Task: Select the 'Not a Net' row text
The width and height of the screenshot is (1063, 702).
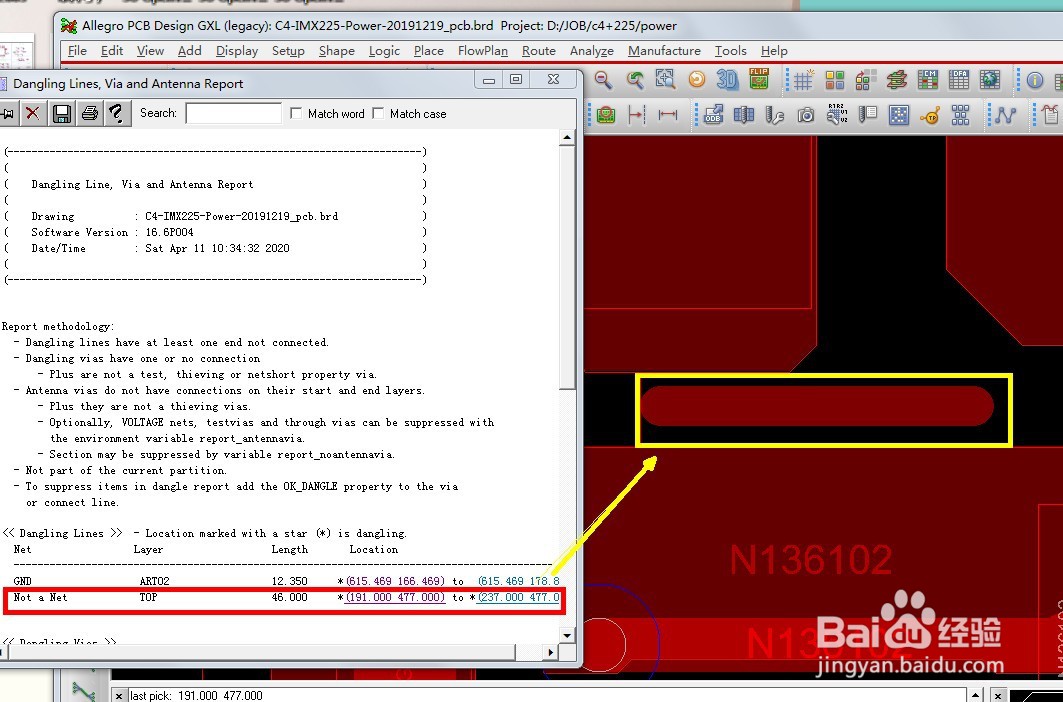Action: coord(41,598)
